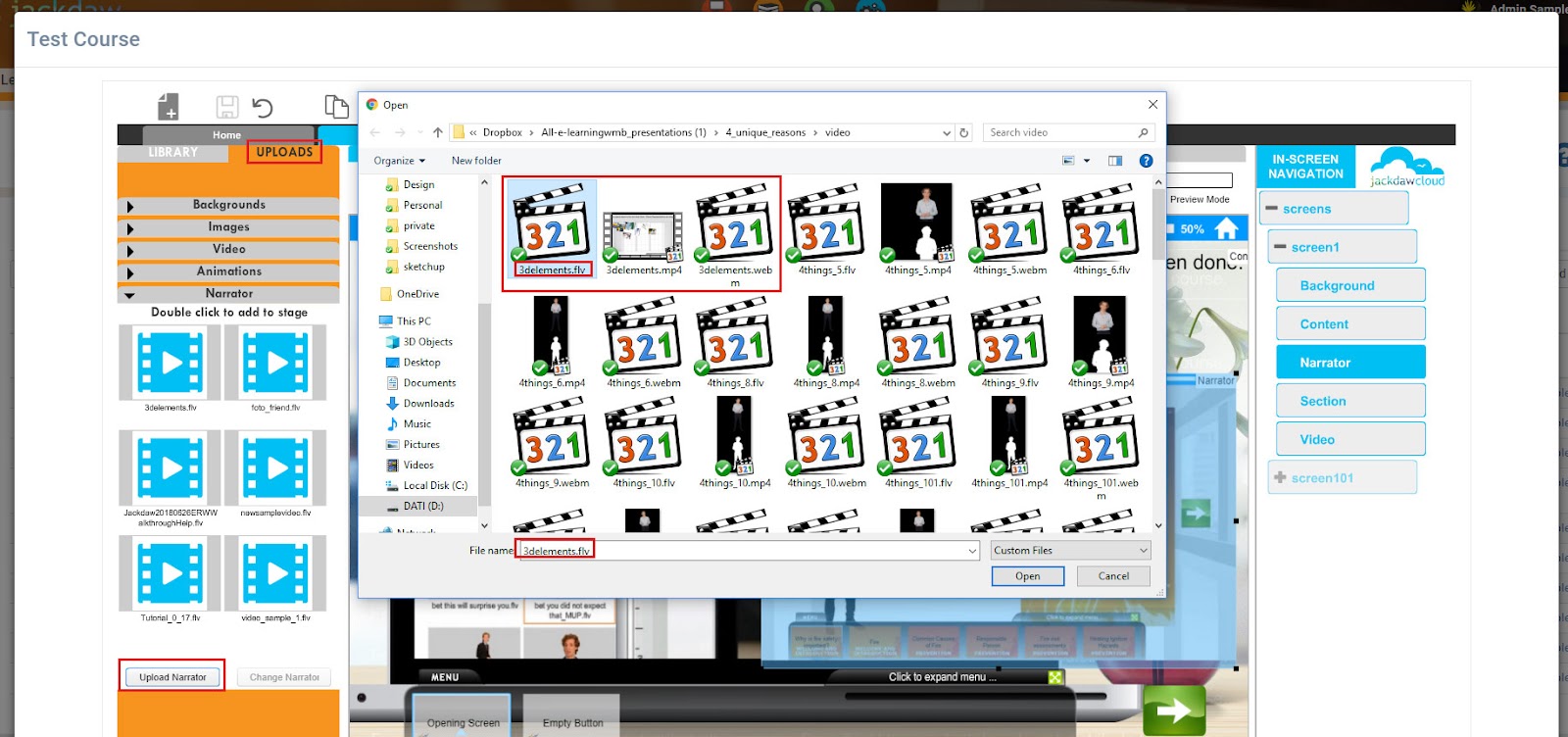Select the Background item under screen1
Image resolution: width=1568 pixels, height=737 pixels.
click(x=1350, y=285)
